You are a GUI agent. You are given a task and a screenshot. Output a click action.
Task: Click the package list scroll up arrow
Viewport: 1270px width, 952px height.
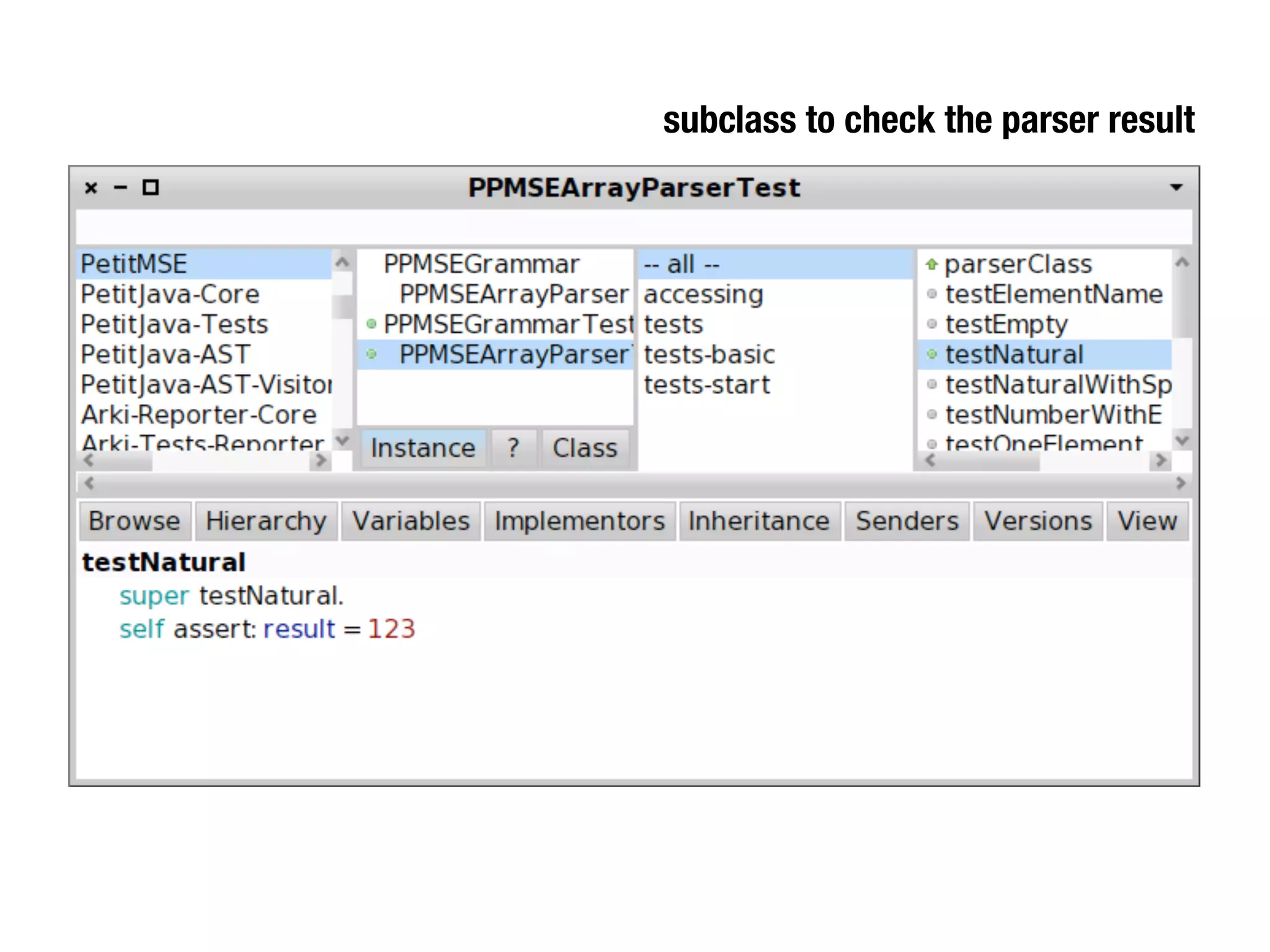pos(342,262)
